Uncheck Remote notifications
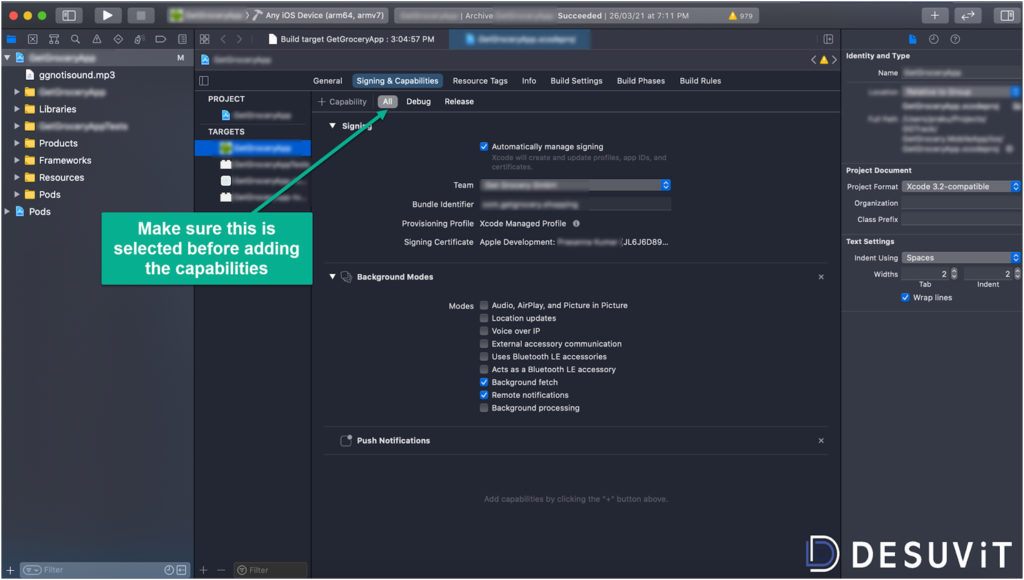1024x580 pixels. [x=484, y=395]
